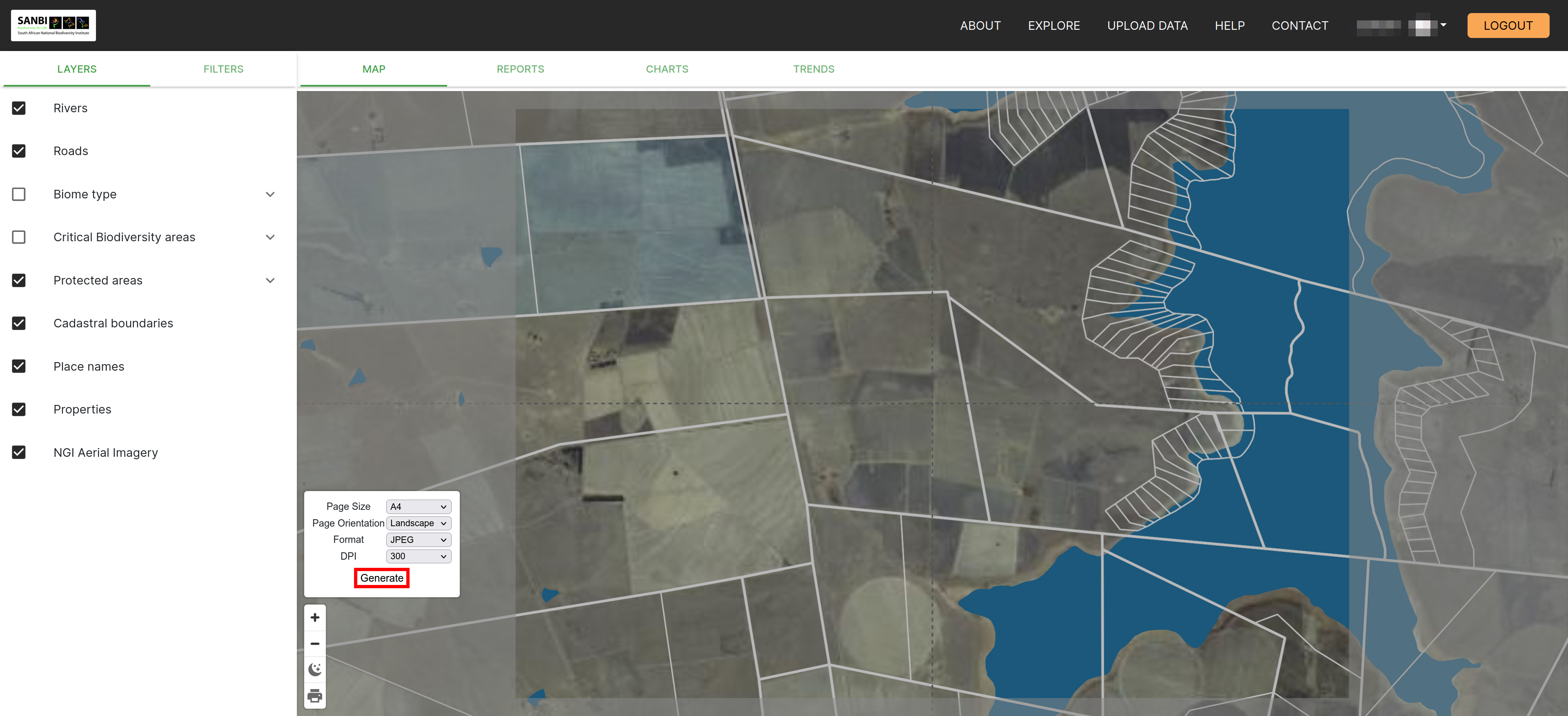
Task: Uncheck the Rivers layer checkbox
Action: 19,108
